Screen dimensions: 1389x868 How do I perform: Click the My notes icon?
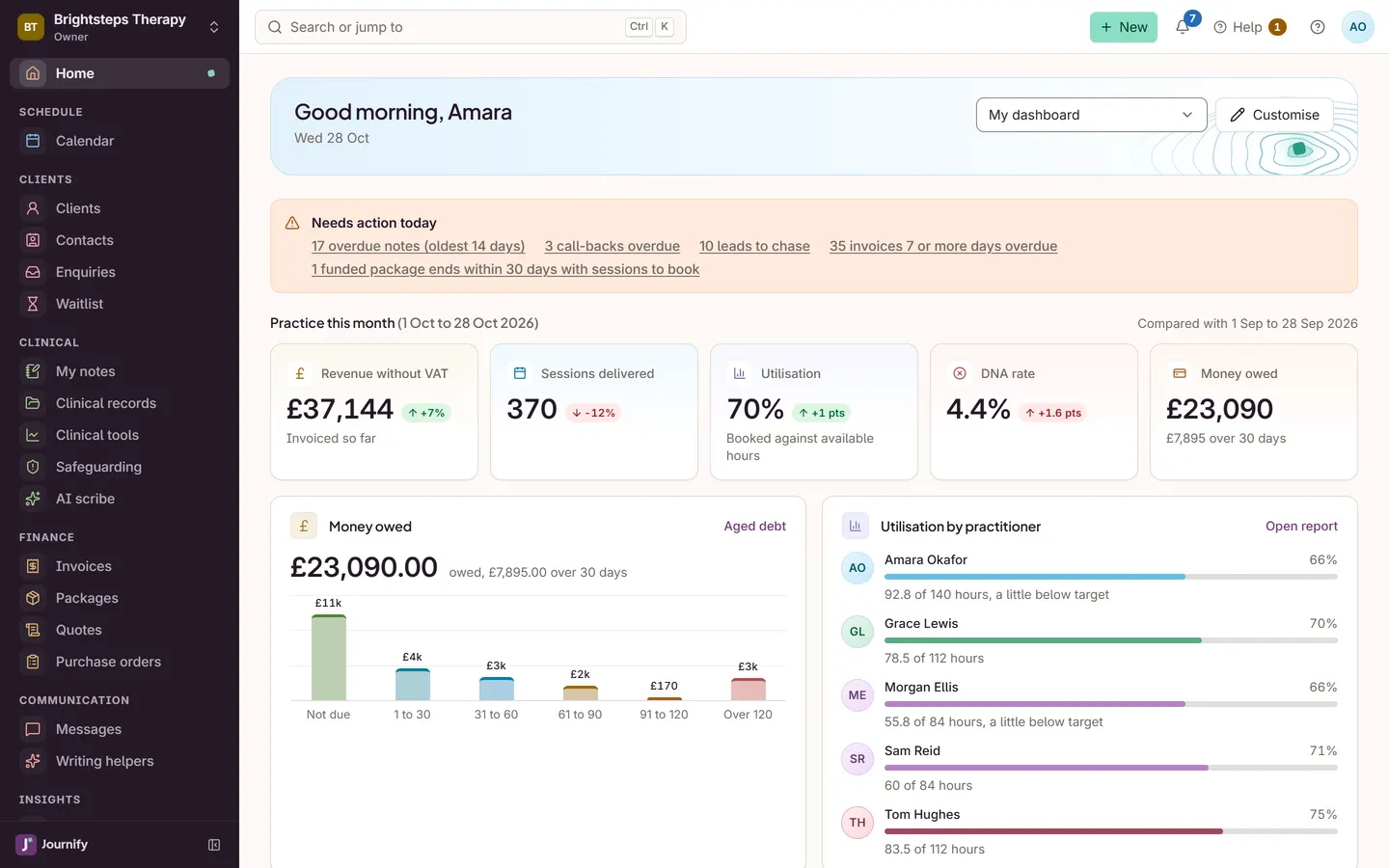(x=33, y=371)
